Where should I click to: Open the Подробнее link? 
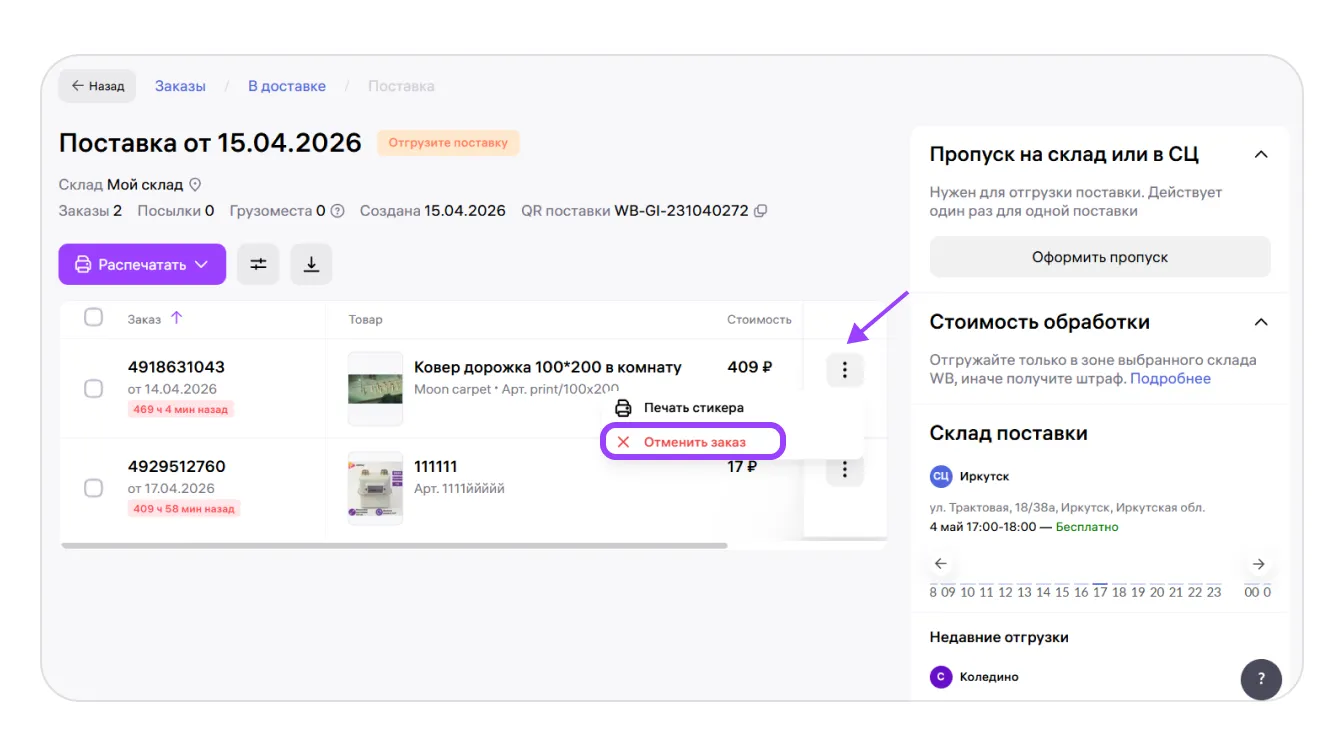click(1170, 379)
